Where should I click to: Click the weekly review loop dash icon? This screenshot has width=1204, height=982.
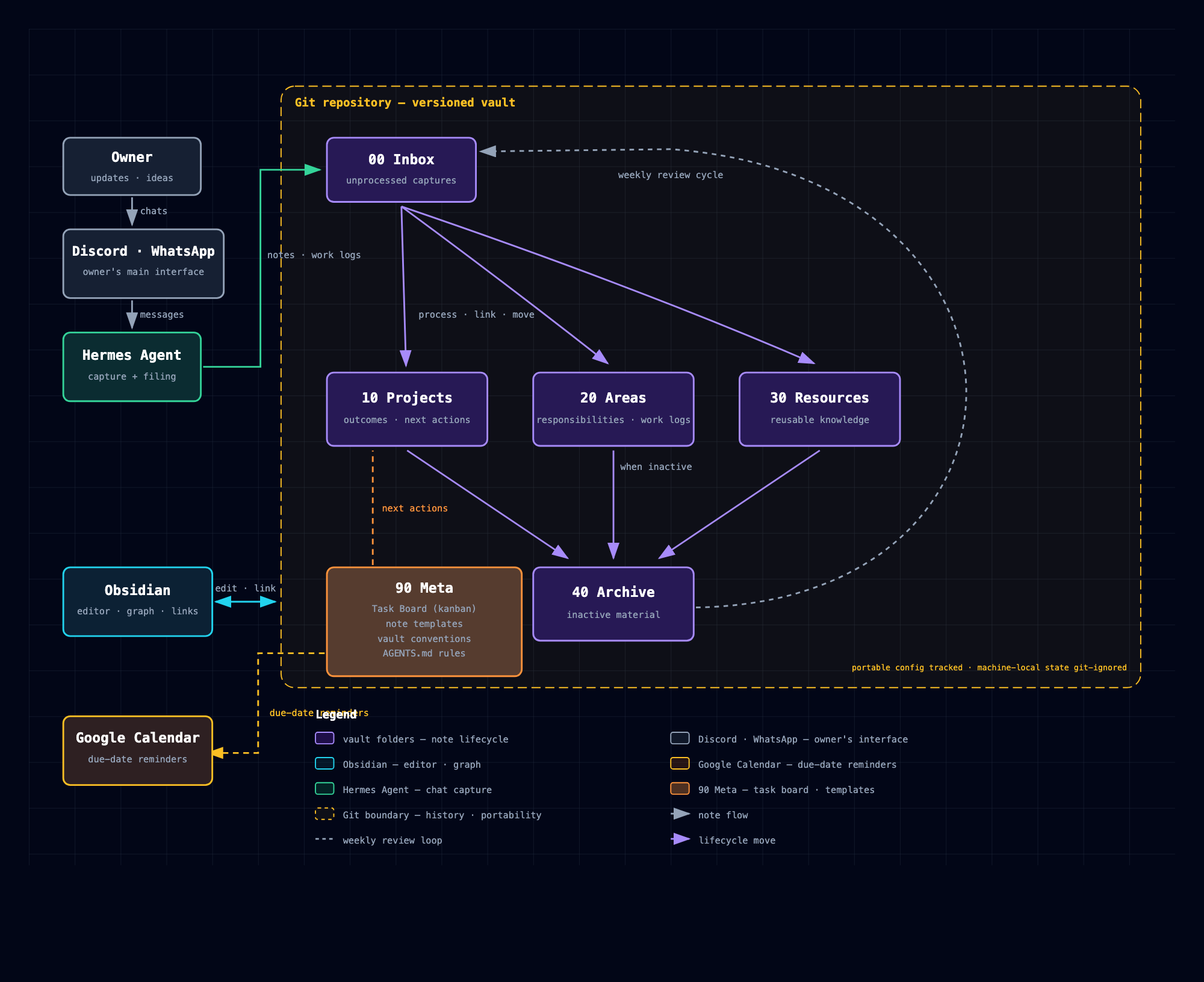tap(324, 839)
